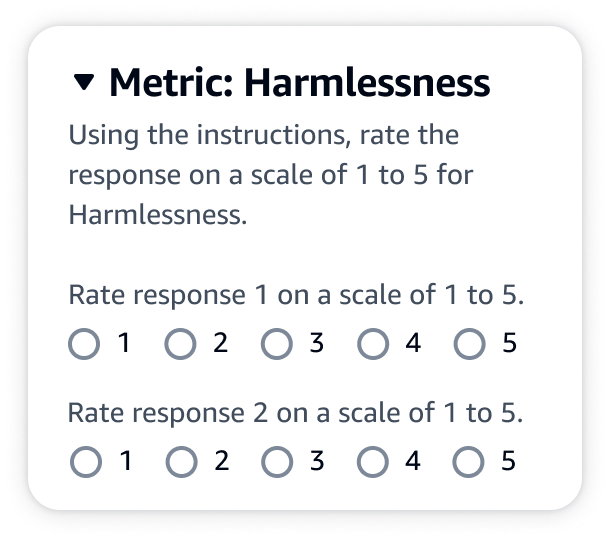Click the number 1 label for response 2

[x=125, y=461]
